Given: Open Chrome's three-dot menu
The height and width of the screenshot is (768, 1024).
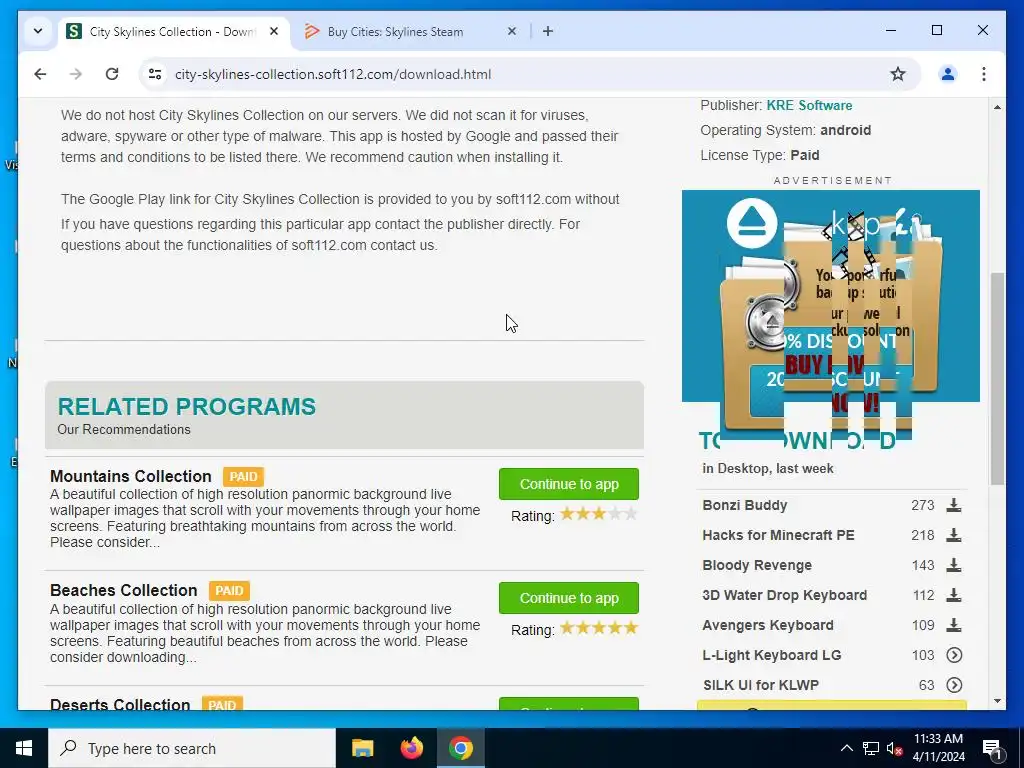Looking at the screenshot, I should [x=984, y=74].
